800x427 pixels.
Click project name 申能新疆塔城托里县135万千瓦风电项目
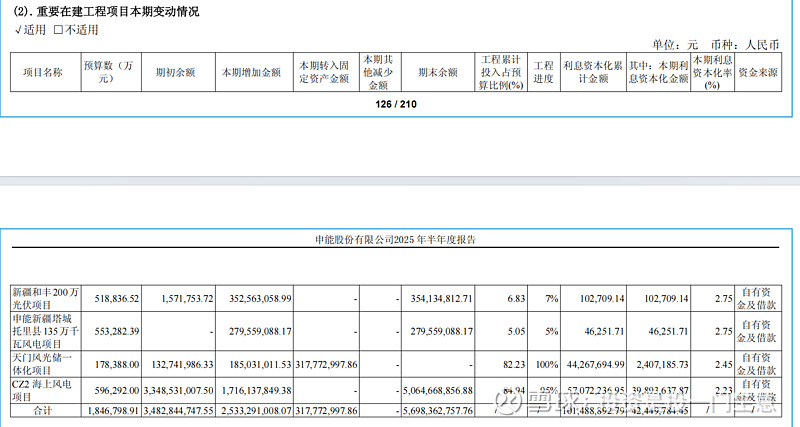45,331
